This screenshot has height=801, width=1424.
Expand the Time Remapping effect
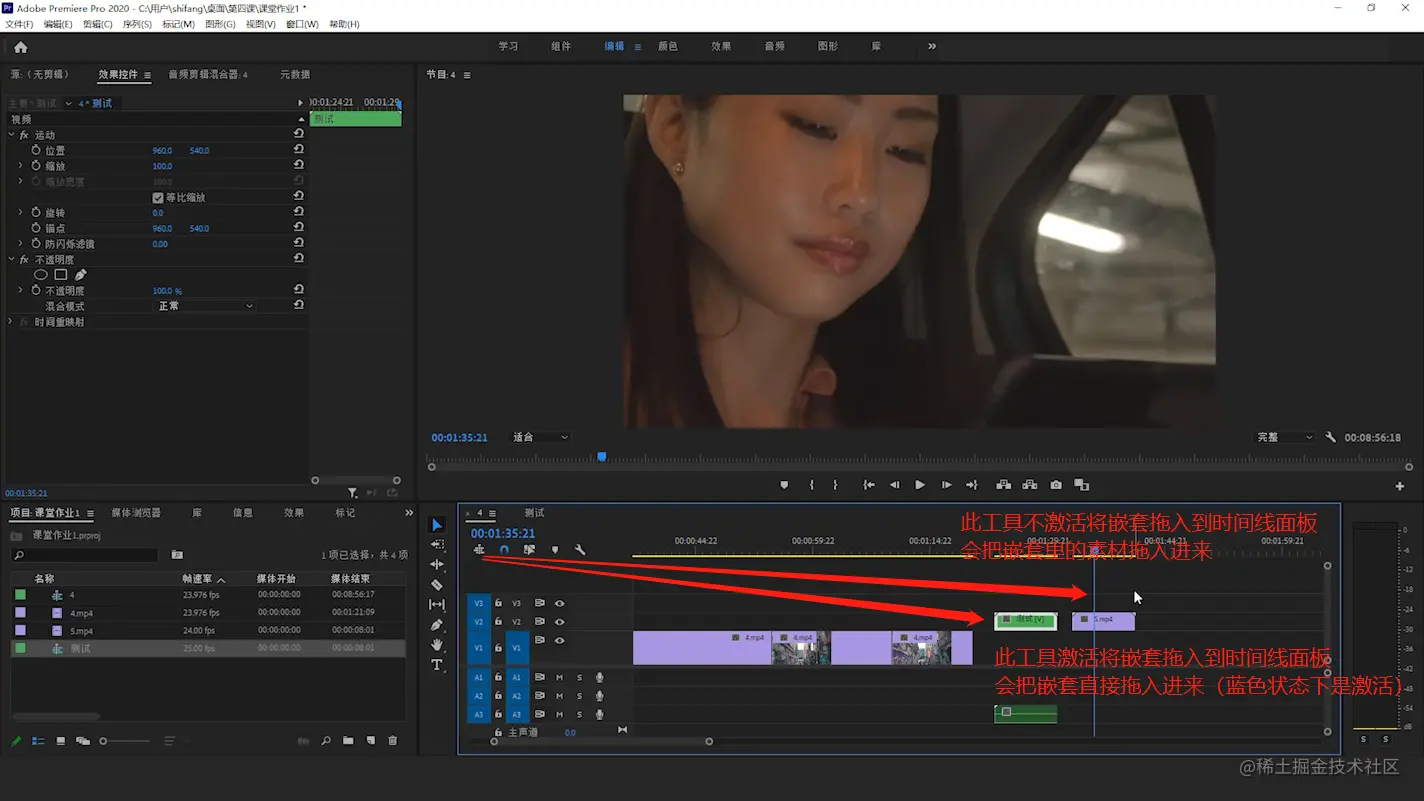point(12,322)
